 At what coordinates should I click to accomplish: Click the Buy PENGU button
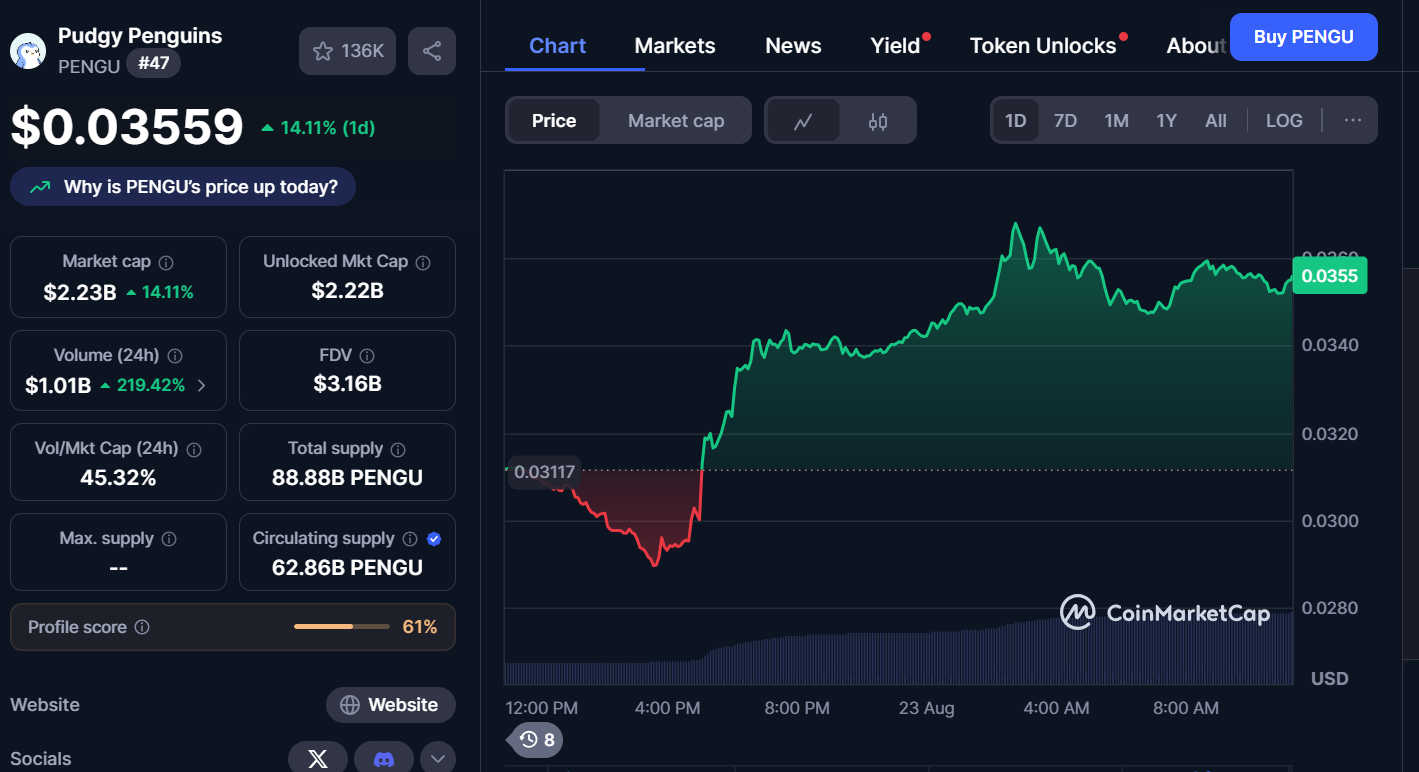pos(1304,37)
